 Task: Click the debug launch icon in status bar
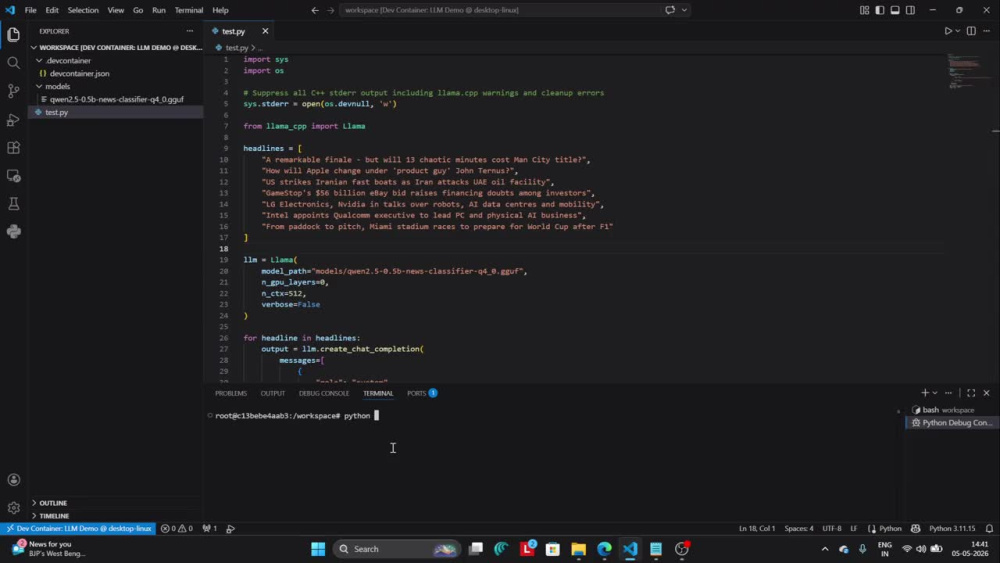click(230, 529)
